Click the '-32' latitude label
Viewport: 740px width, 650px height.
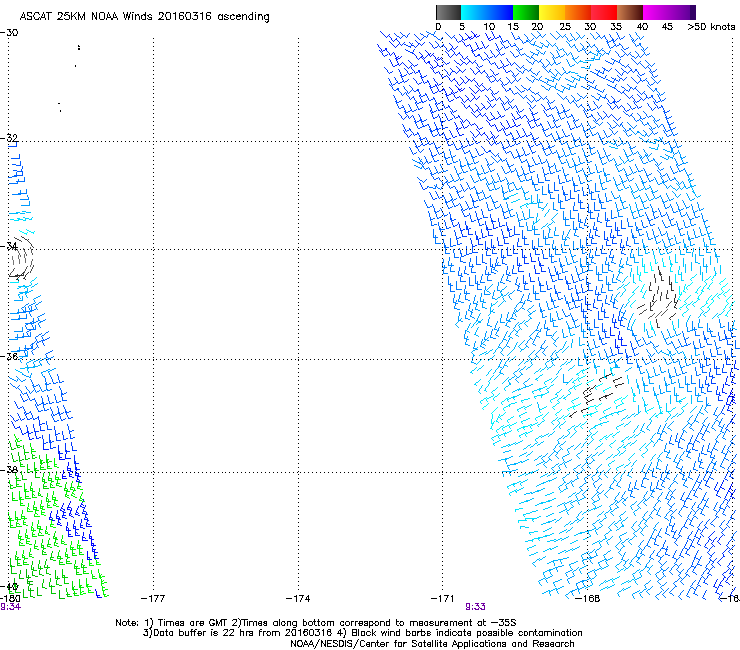click(9, 138)
